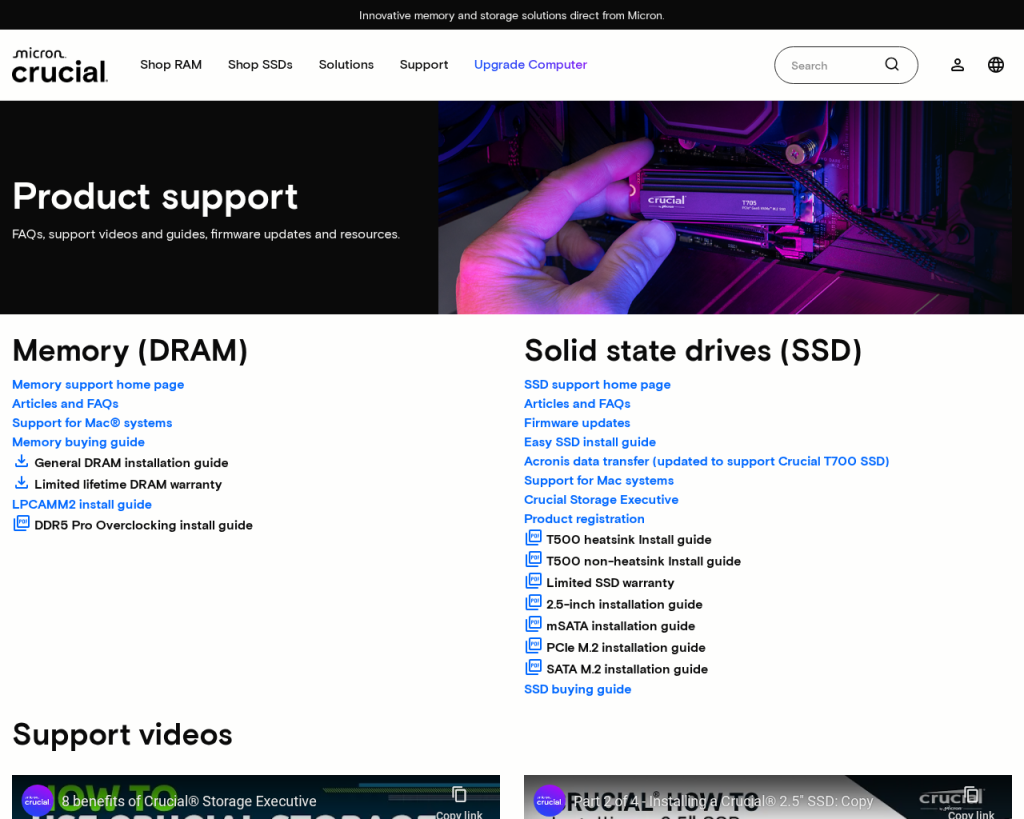Open '8 benefits of Crucial Storage Executive' video title
Image resolution: width=1024 pixels, height=819 pixels.
click(189, 801)
